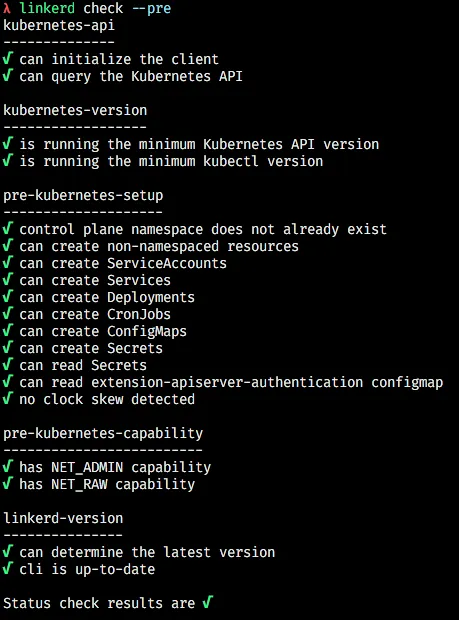This screenshot has height=620, width=459.
Task: Click checkmark beside 'can initialize the client'
Action: (8, 59)
